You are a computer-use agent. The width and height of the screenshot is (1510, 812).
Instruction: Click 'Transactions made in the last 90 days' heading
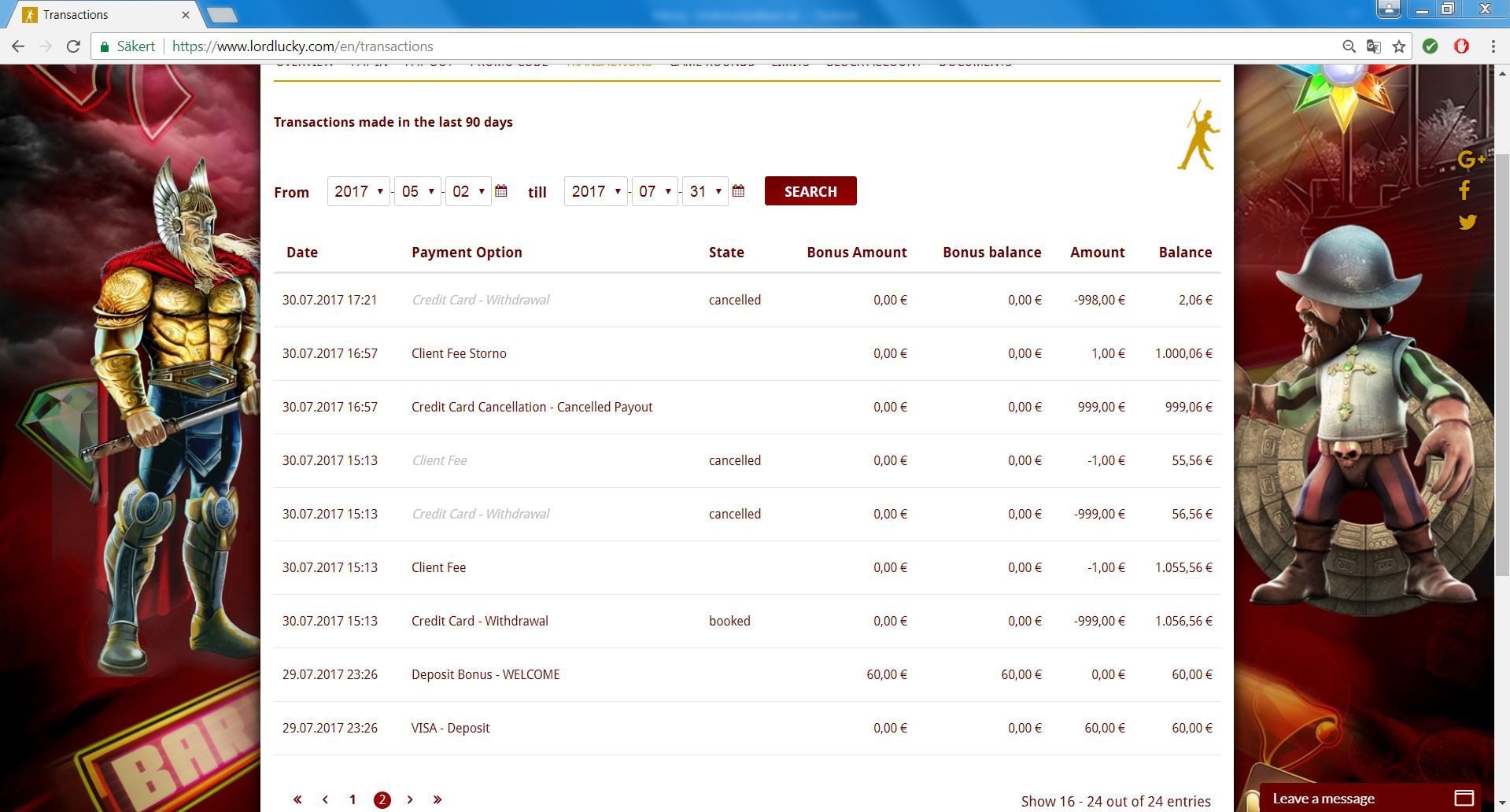point(393,122)
